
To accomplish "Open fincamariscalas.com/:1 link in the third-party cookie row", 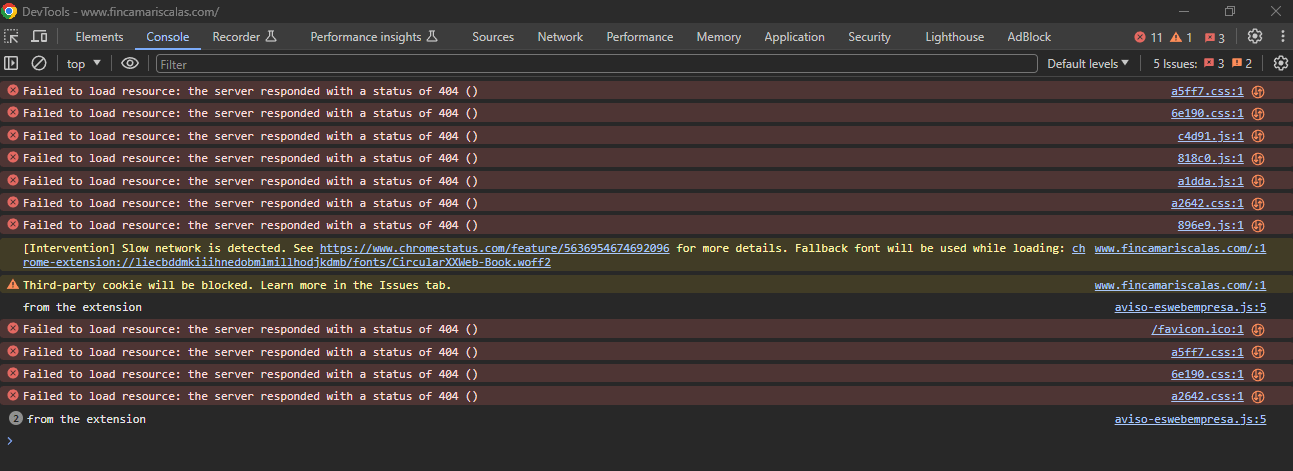I will [1180, 285].
